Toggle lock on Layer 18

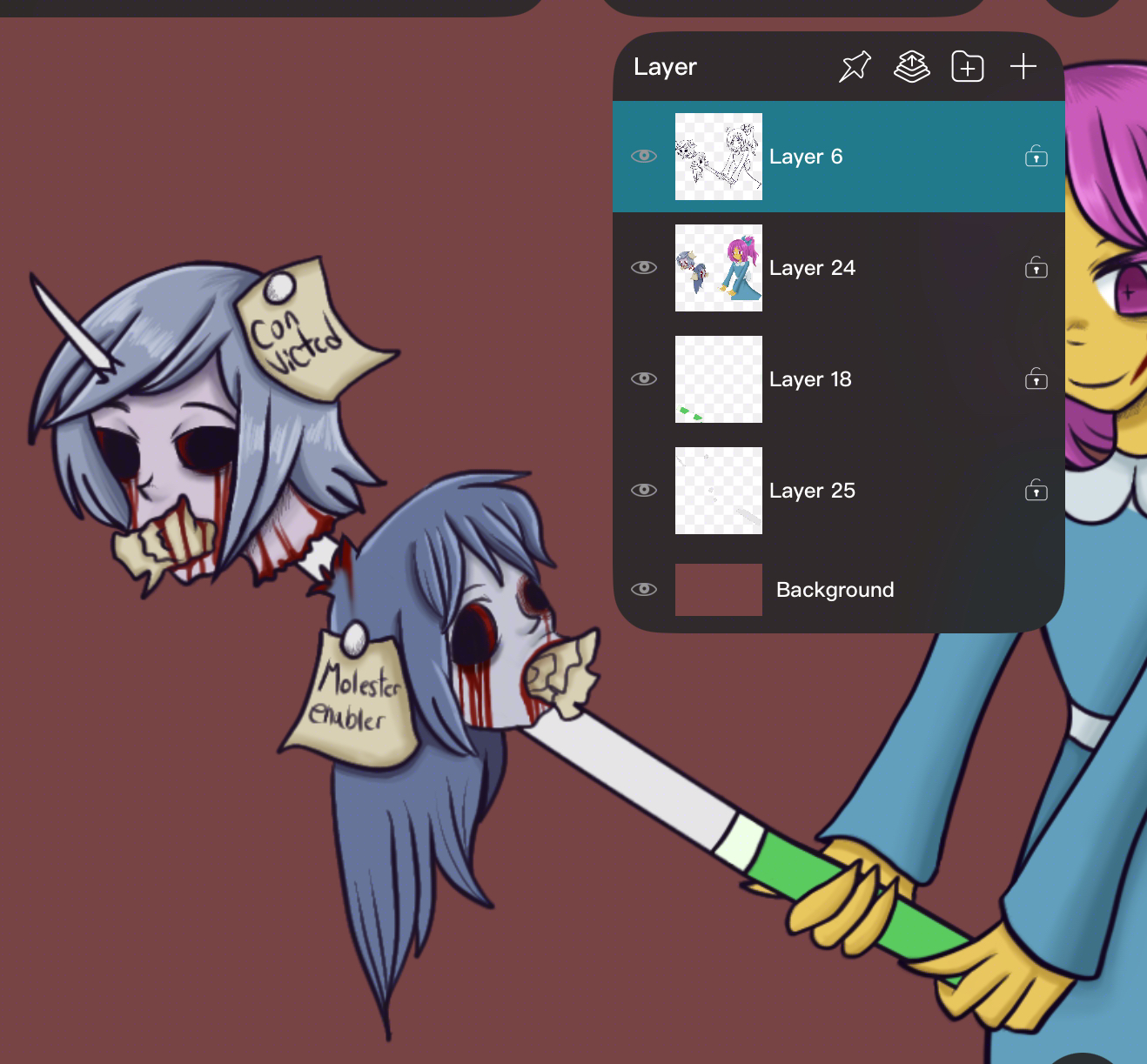(x=1036, y=379)
